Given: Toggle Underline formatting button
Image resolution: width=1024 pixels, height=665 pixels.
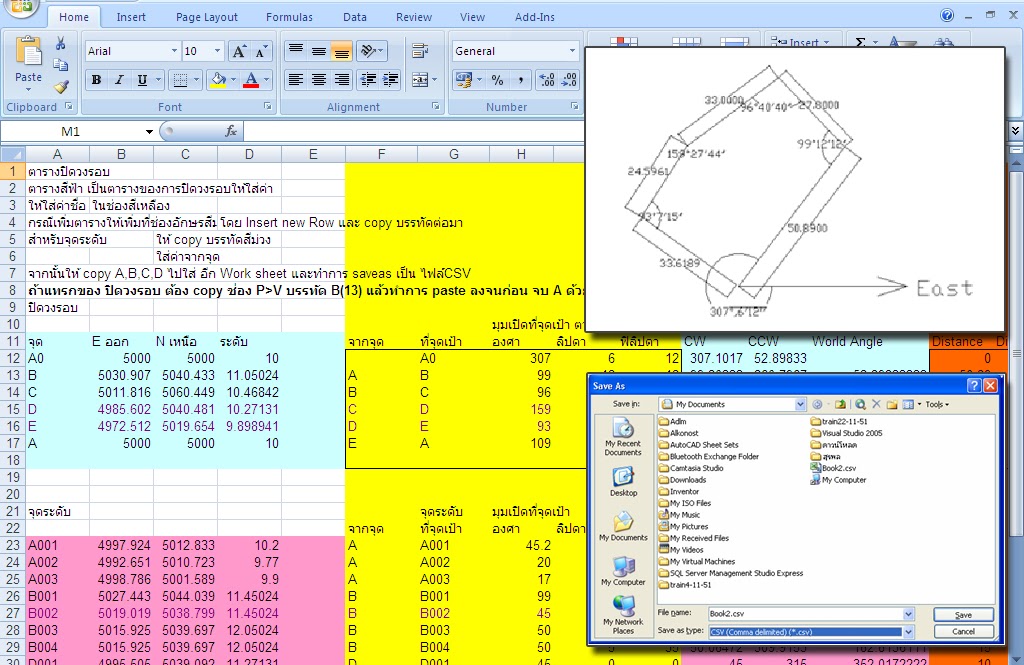Looking at the screenshot, I should [x=142, y=80].
